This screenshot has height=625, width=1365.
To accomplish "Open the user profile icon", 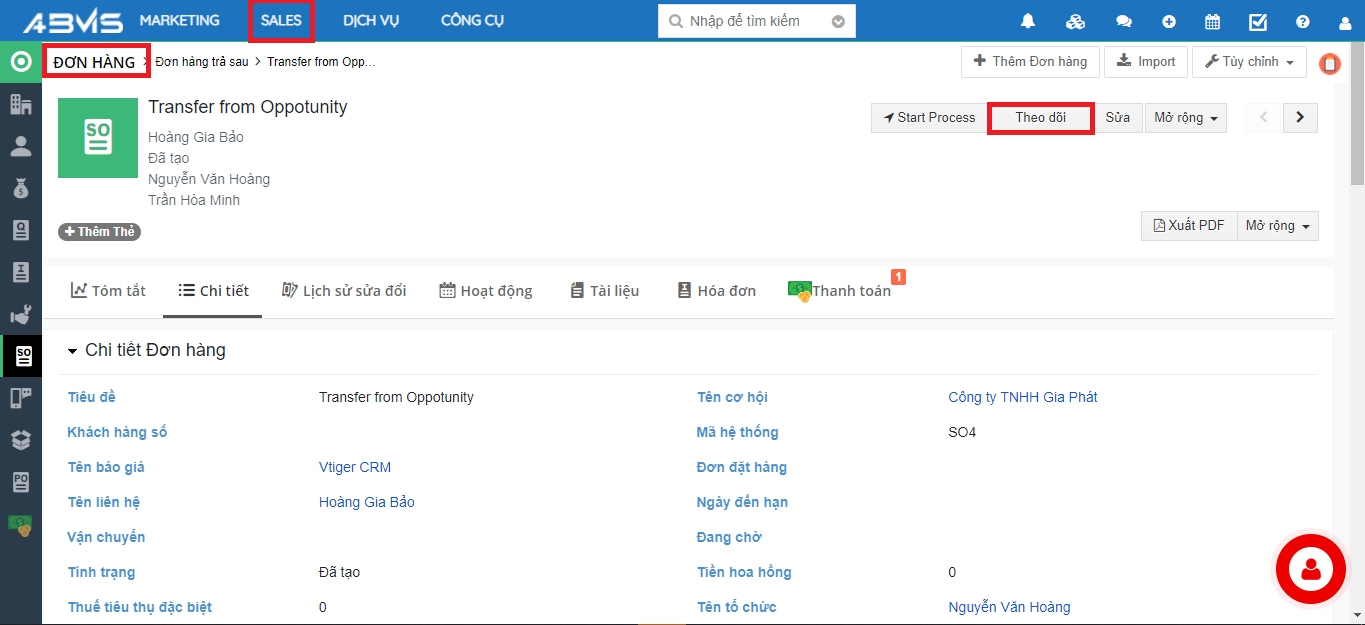I will click(1344, 22).
